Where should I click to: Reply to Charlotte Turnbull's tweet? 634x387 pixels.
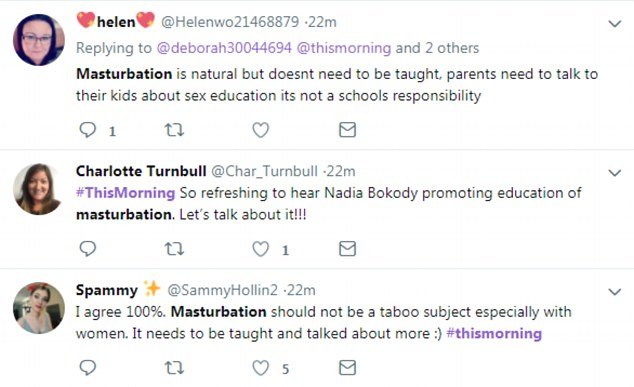[x=87, y=249]
